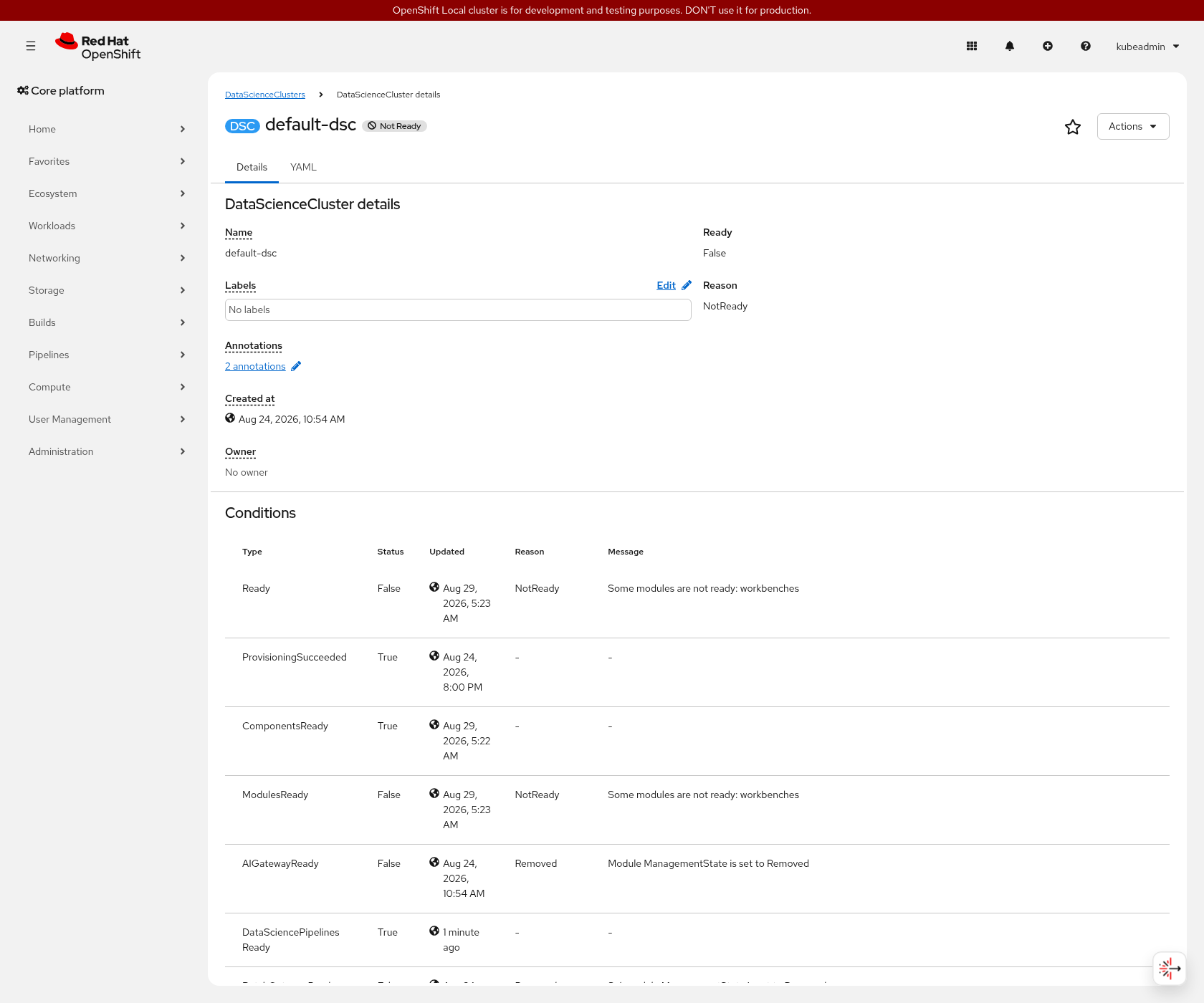Expand the Builds navigation section
This screenshot has height=1003, width=1204.
pos(107,322)
